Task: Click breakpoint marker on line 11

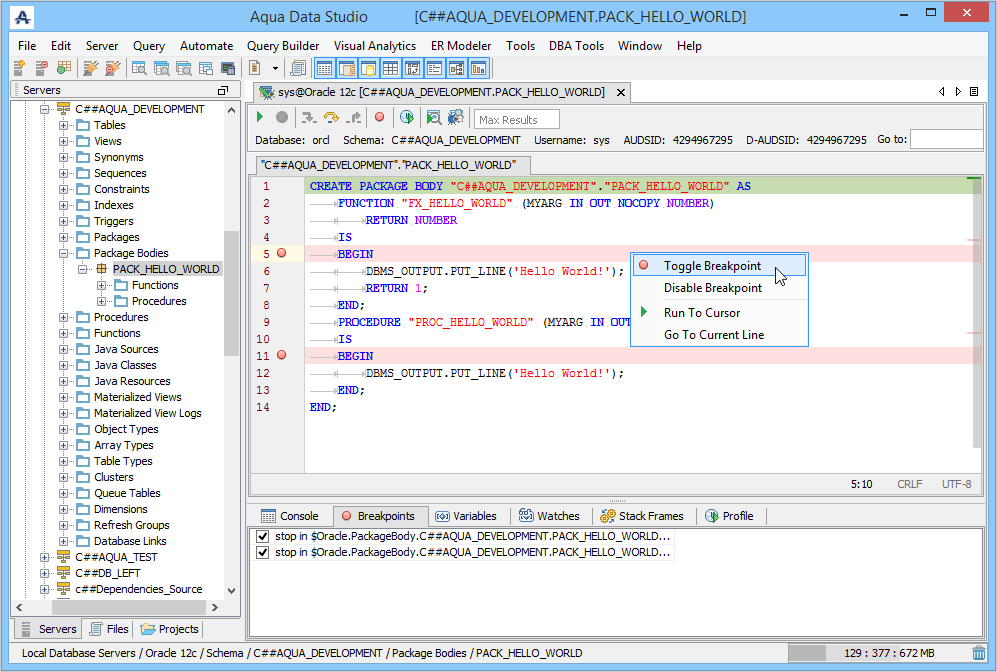Action: (281, 356)
